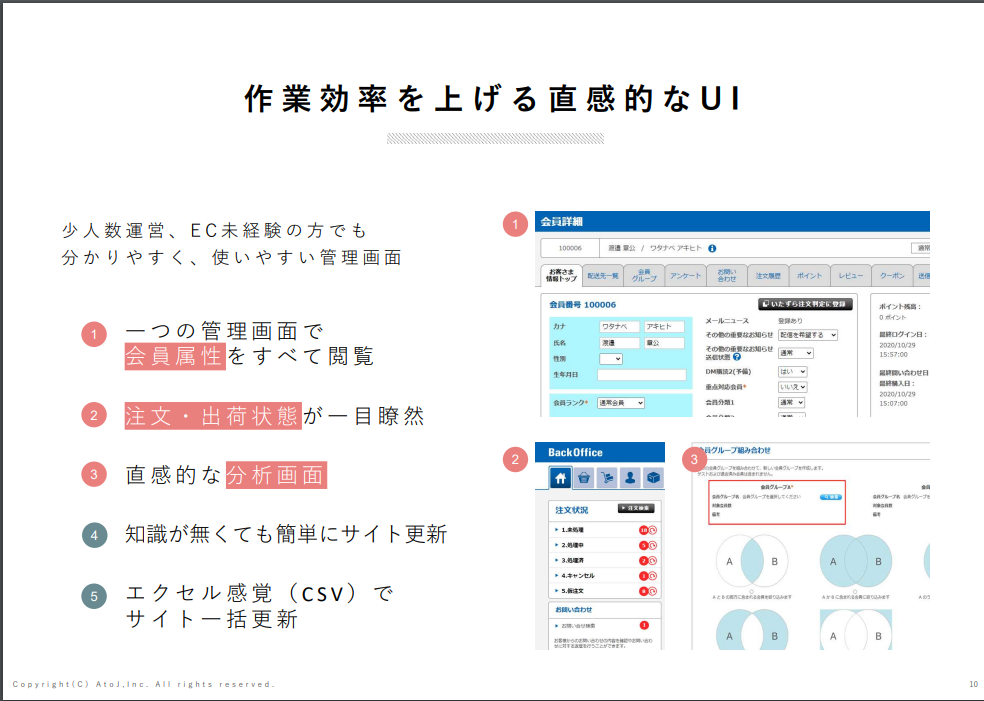
Task: Open the 4.キャンセル order status link
Action: 578,575
